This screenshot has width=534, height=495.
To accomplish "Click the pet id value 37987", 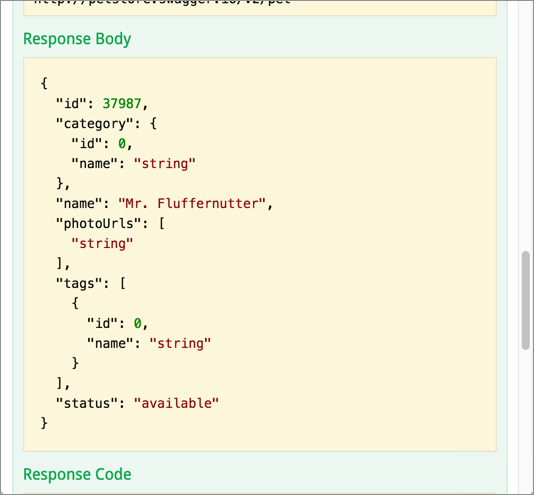I will (122, 104).
